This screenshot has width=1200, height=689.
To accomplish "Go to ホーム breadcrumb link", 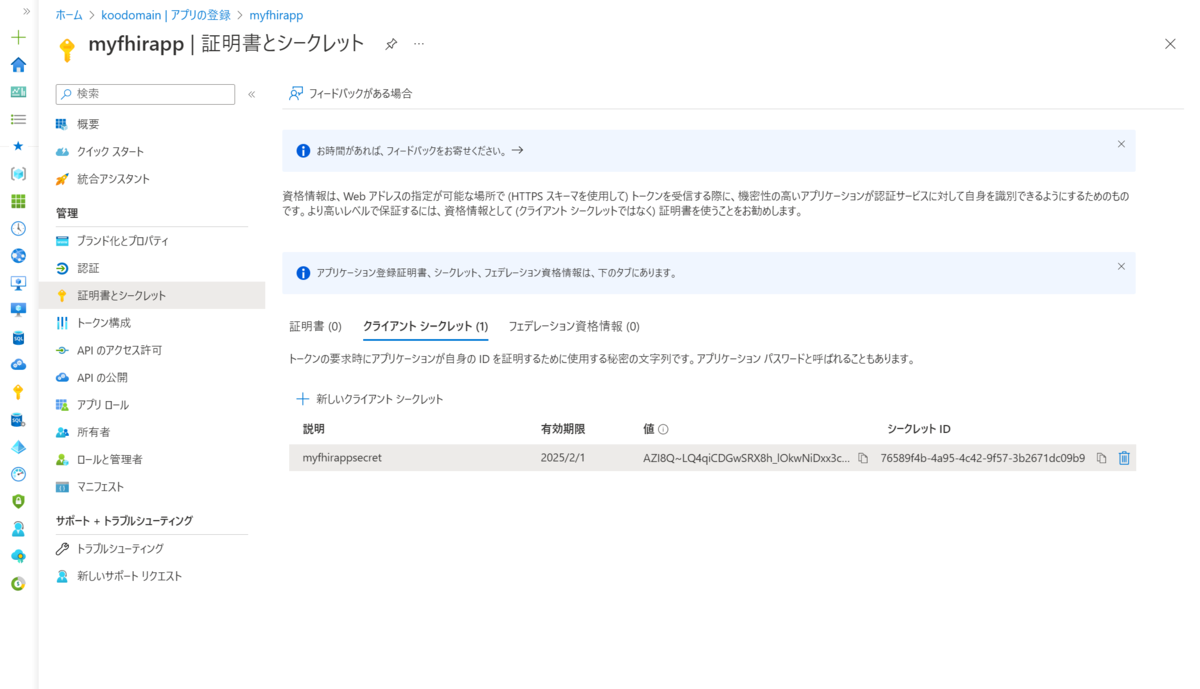I will [69, 15].
